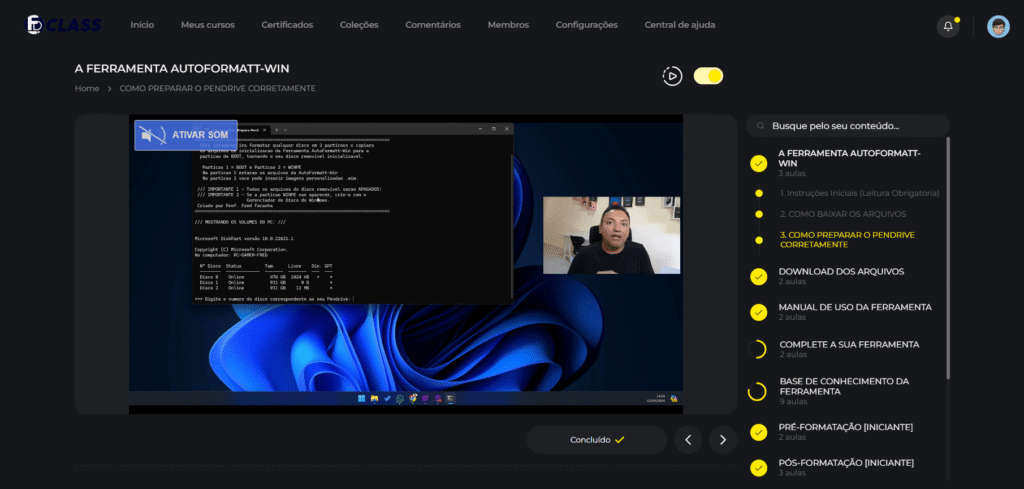1024x489 pixels.
Task: Click the F Class logo
Action: pyautogui.click(x=63, y=25)
